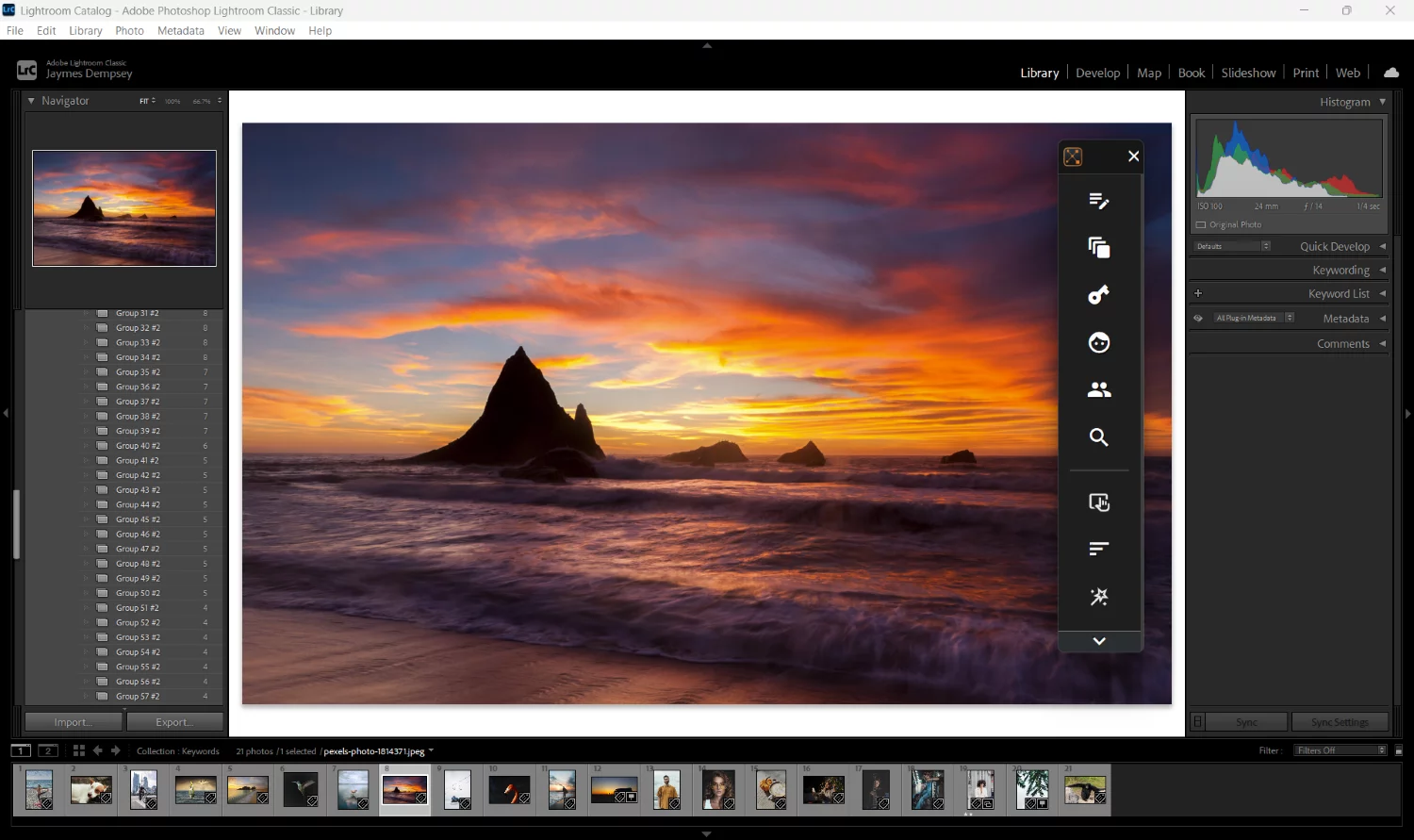Switch to the Develop module
This screenshot has width=1414, height=840.
pyautogui.click(x=1097, y=72)
